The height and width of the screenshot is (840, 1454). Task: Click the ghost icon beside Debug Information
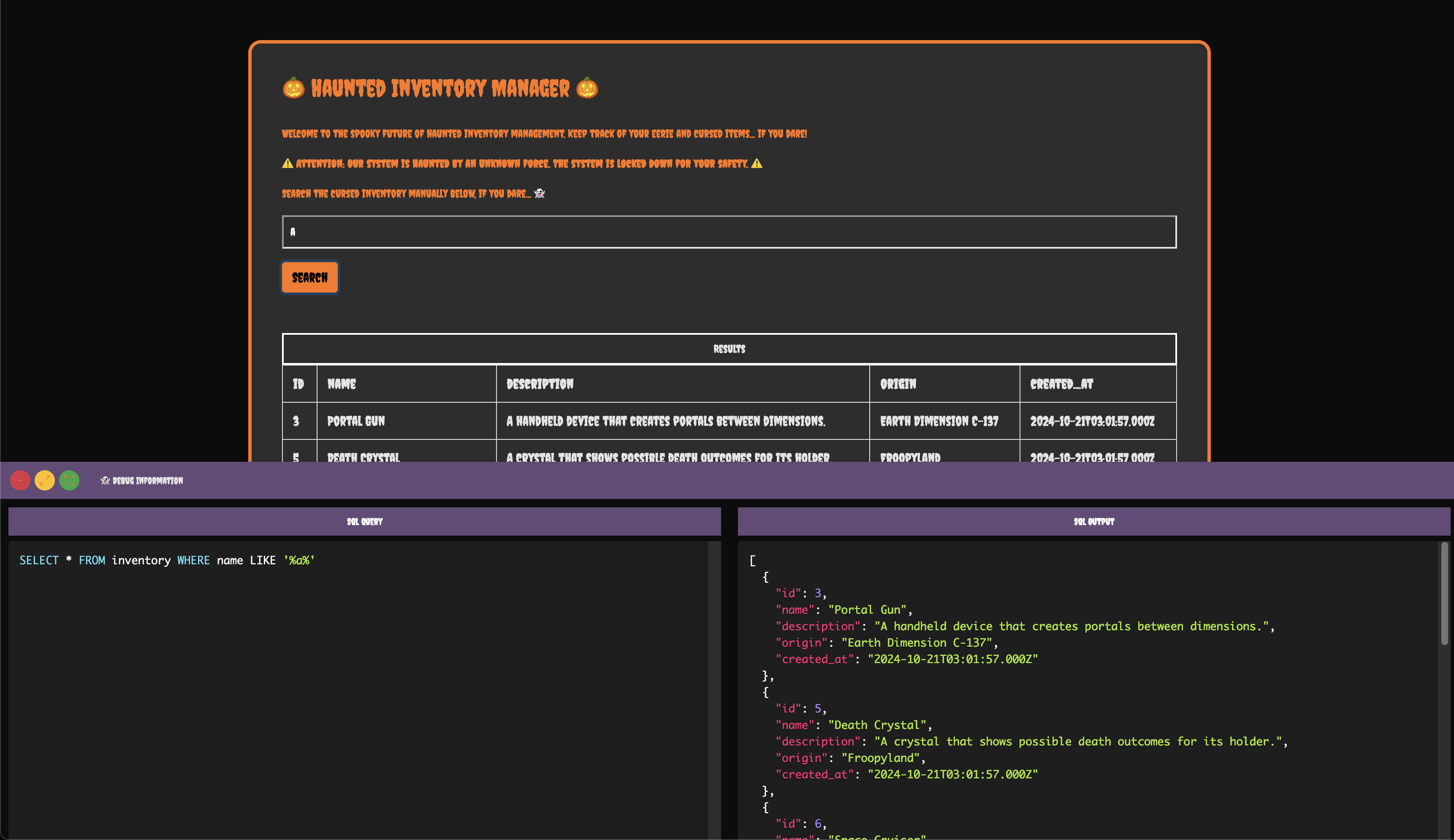105,481
